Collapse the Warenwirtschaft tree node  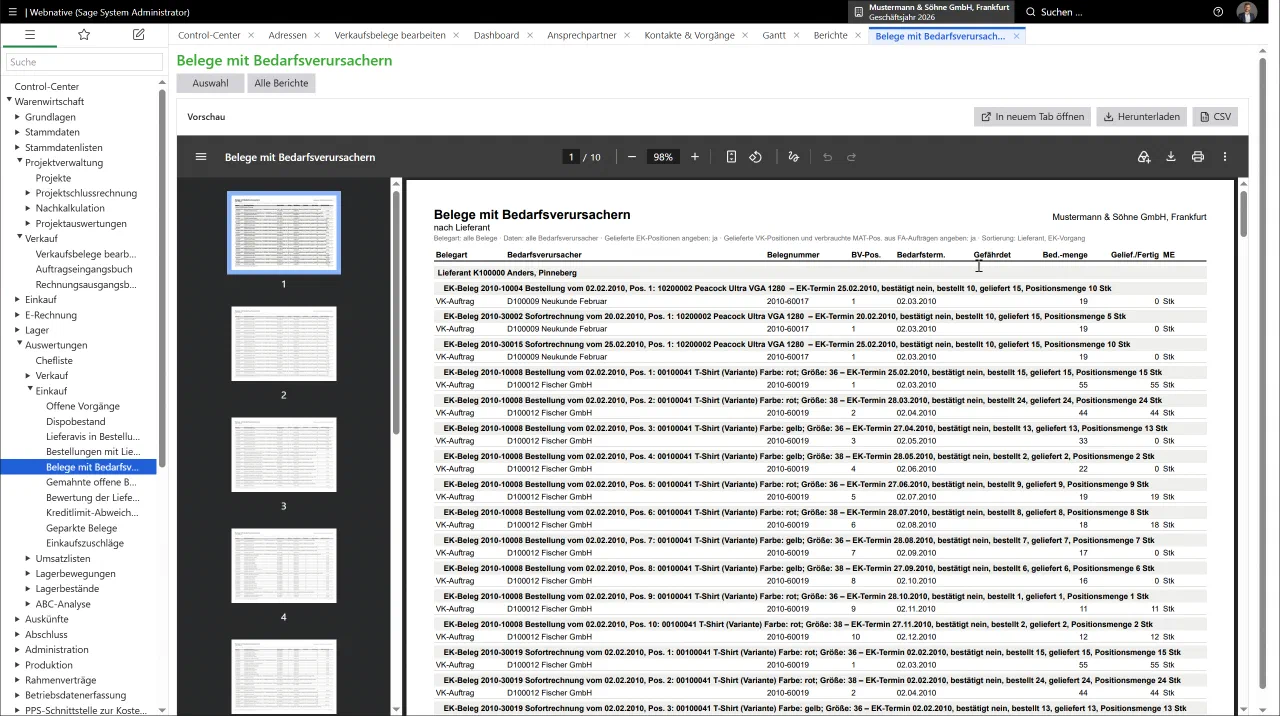coord(8,101)
